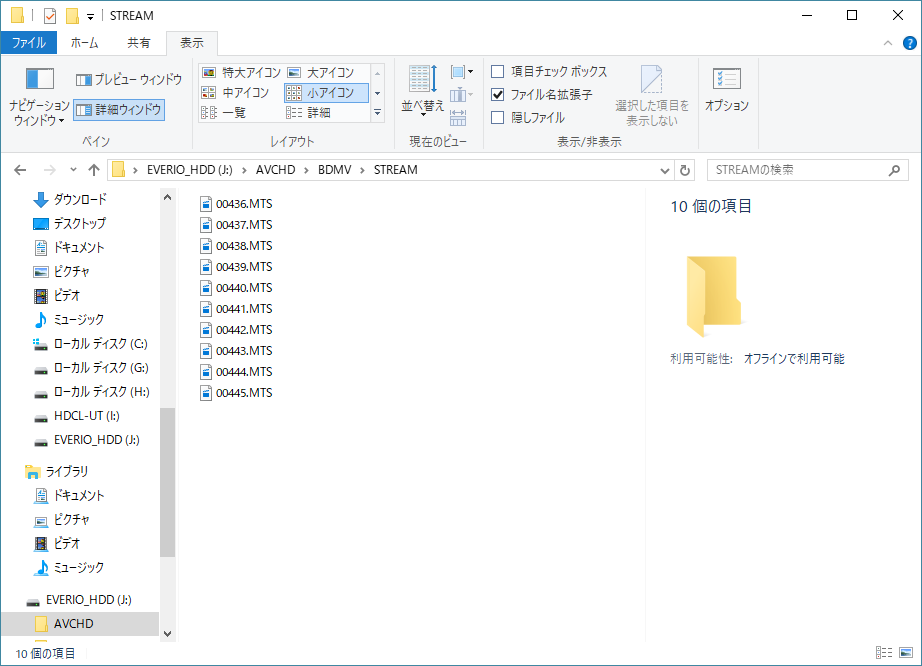Go back to previous folder
Viewport: 922px width, 666px height.
pyautogui.click(x=20, y=170)
